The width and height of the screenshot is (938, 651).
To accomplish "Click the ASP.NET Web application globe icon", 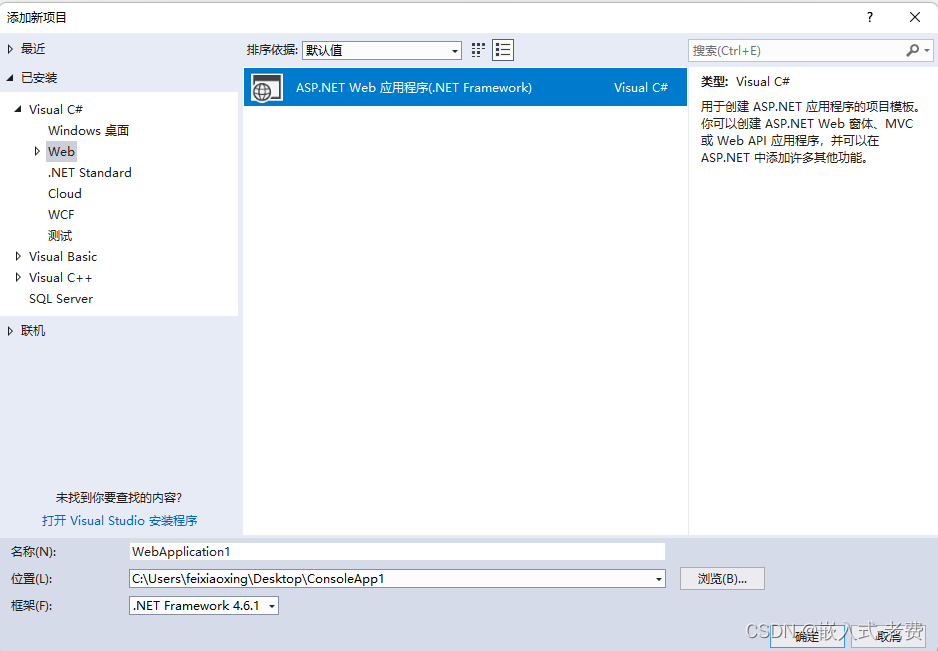I will pos(266,87).
